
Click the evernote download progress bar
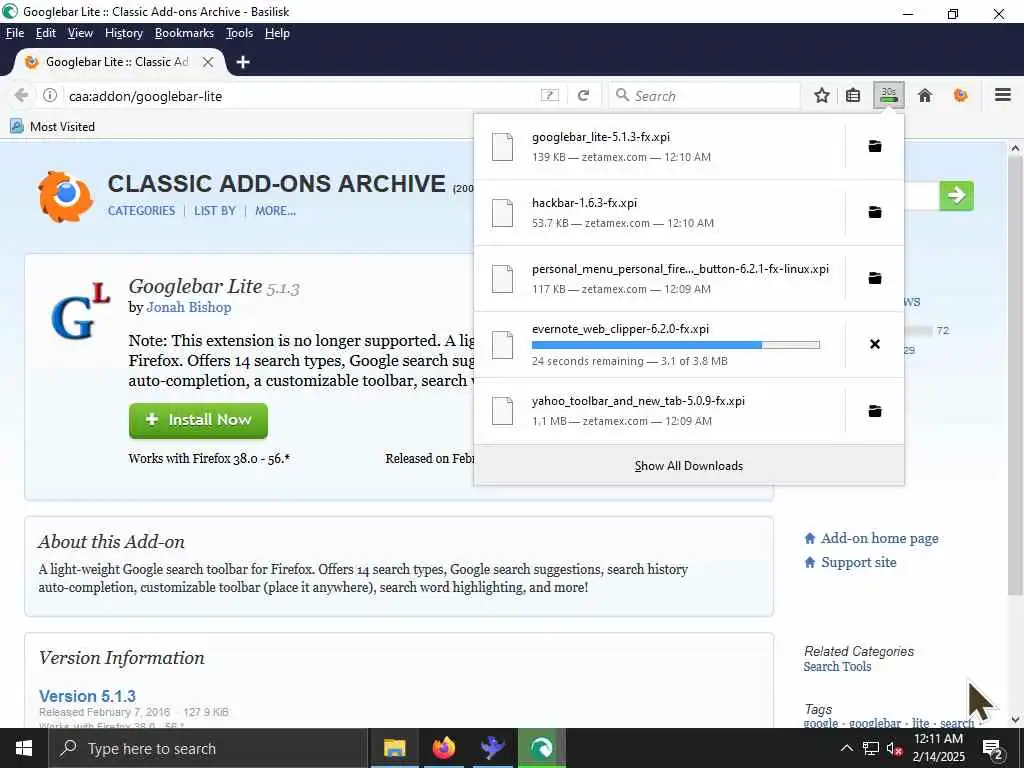coord(675,345)
